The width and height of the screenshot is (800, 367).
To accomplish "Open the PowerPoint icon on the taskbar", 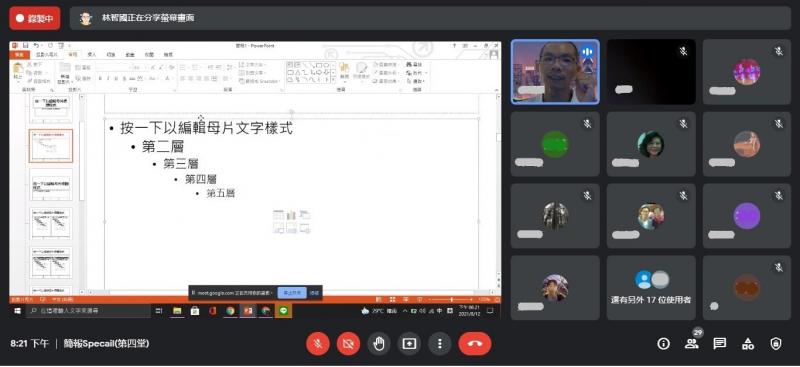I will (248, 310).
